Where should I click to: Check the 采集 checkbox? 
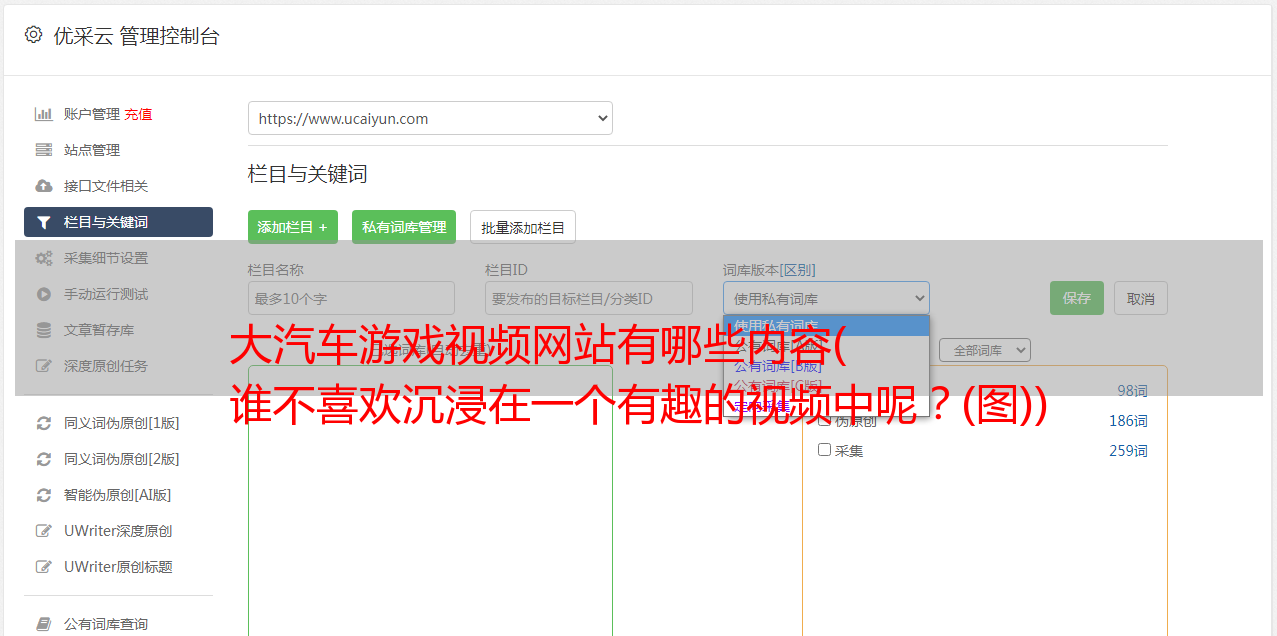point(825,450)
